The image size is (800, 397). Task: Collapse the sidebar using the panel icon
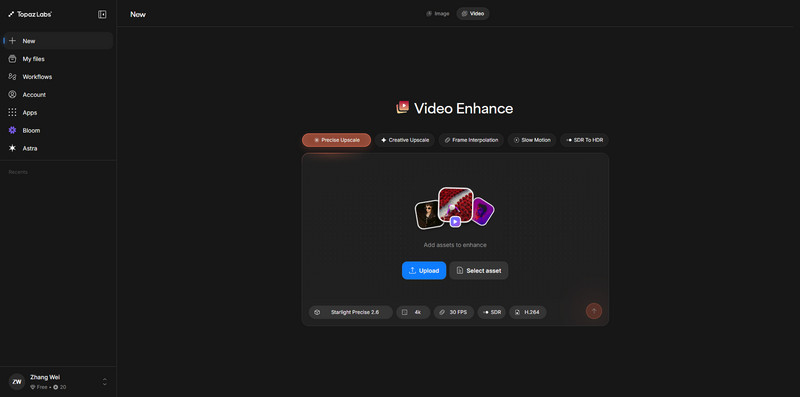(102, 14)
